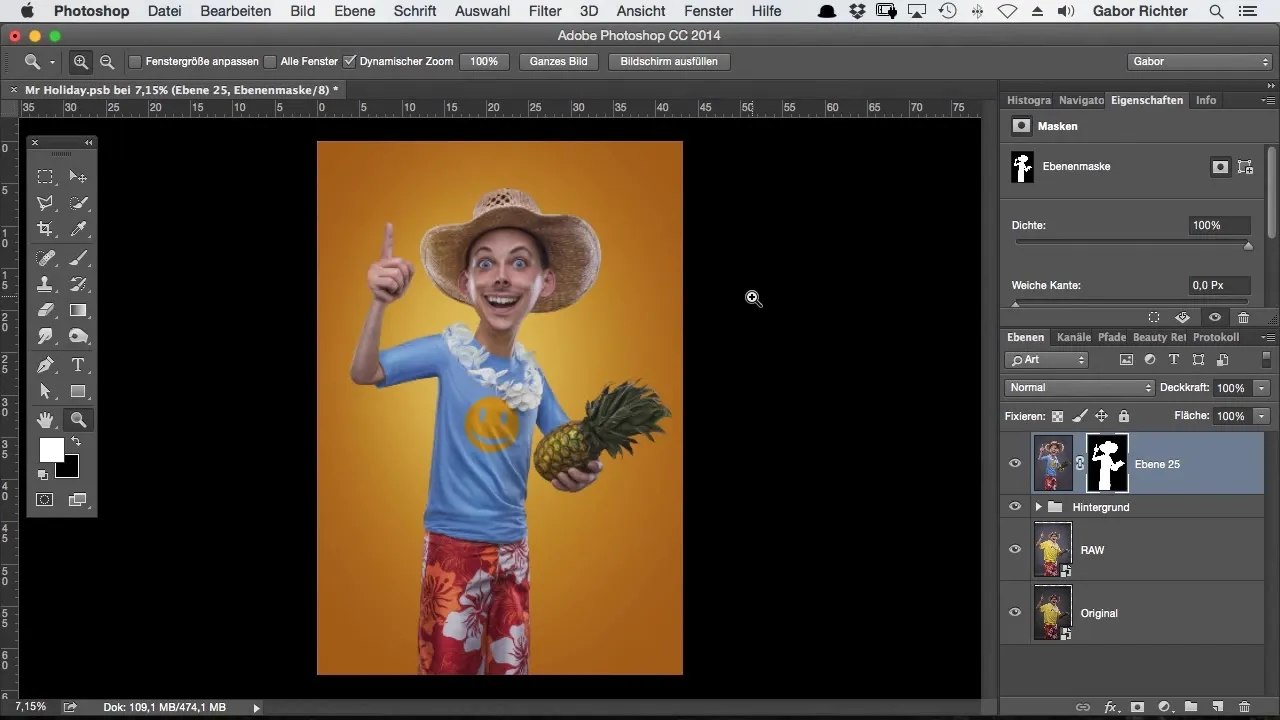
Task: Open Auswahl menu
Action: pyautogui.click(x=482, y=11)
